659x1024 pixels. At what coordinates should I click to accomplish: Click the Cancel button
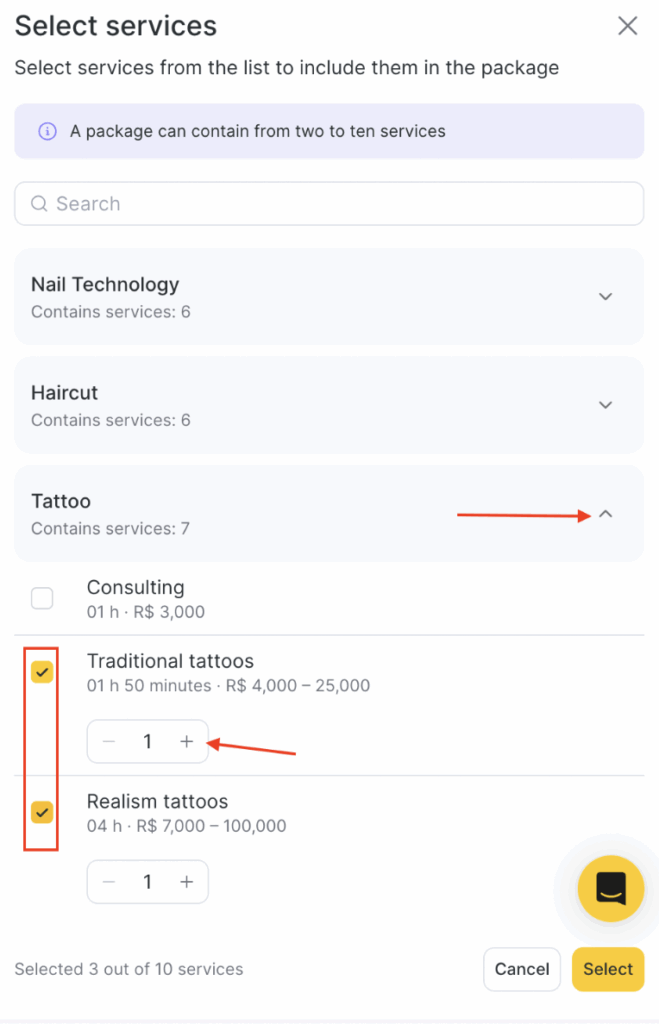click(522, 969)
